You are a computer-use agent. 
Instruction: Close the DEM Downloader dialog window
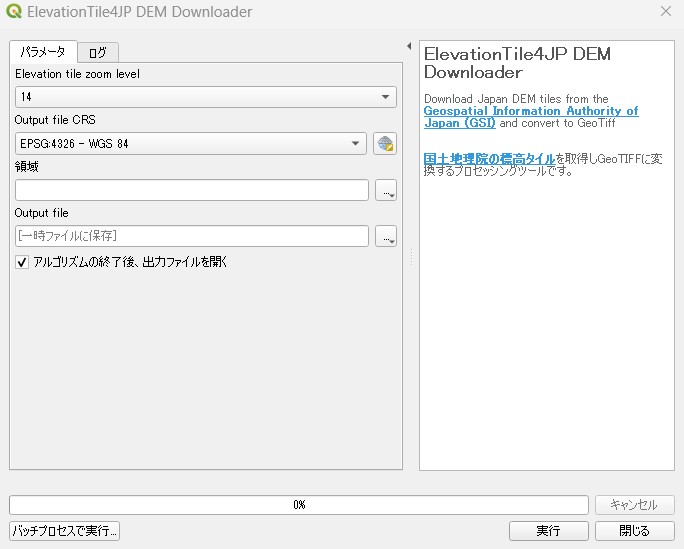pos(666,11)
